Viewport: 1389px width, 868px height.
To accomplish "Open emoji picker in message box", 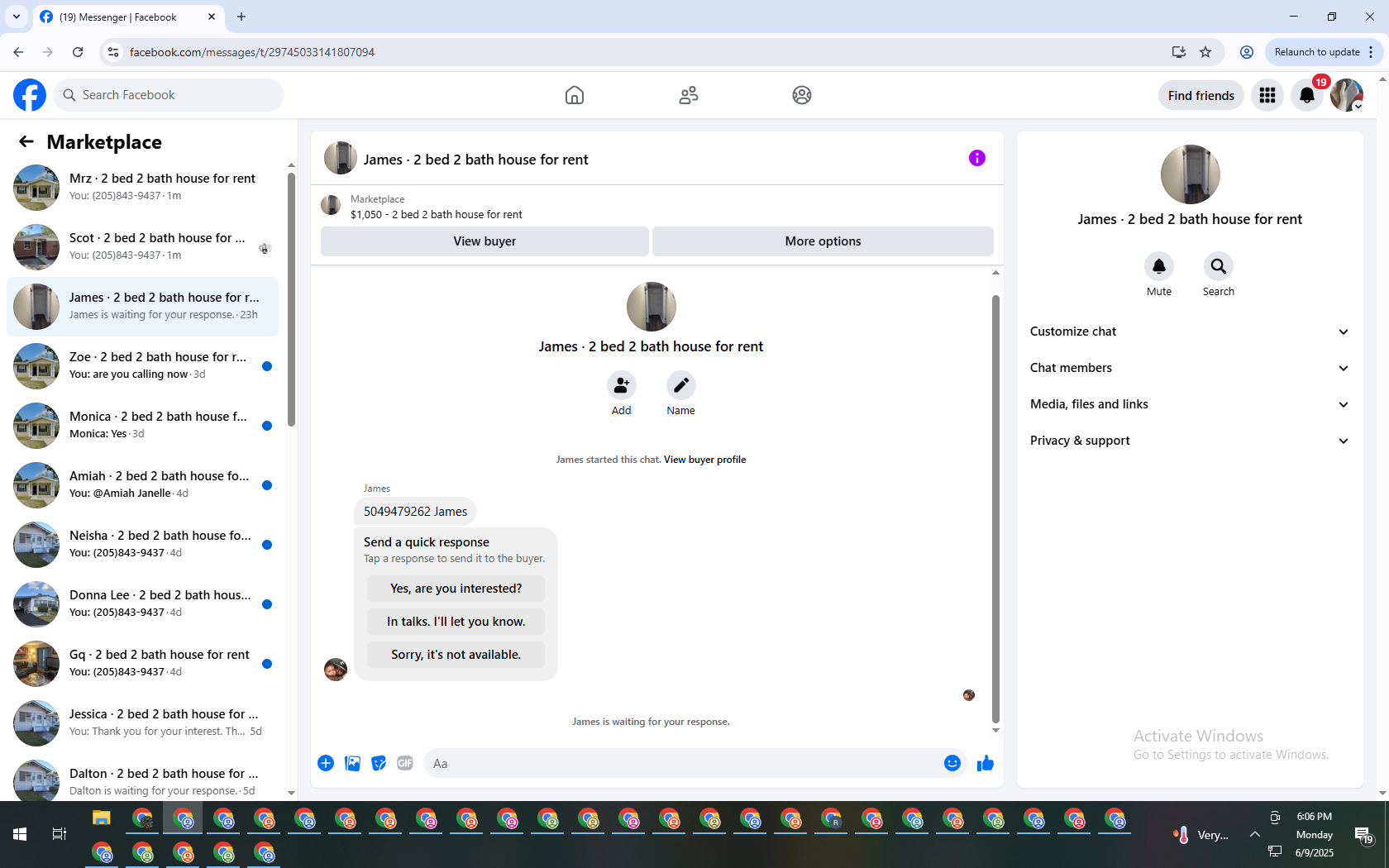I will 952,763.
